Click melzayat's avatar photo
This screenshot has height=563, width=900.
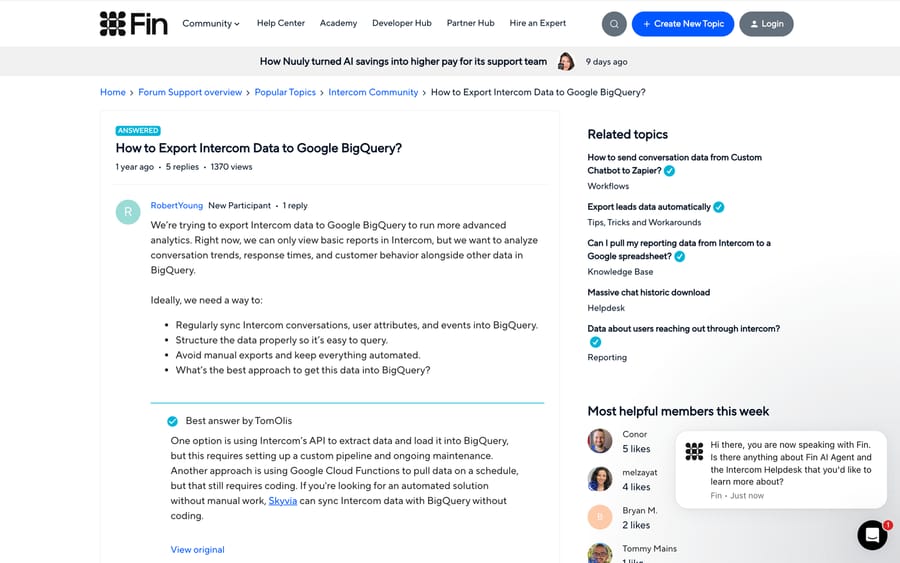pyautogui.click(x=600, y=479)
